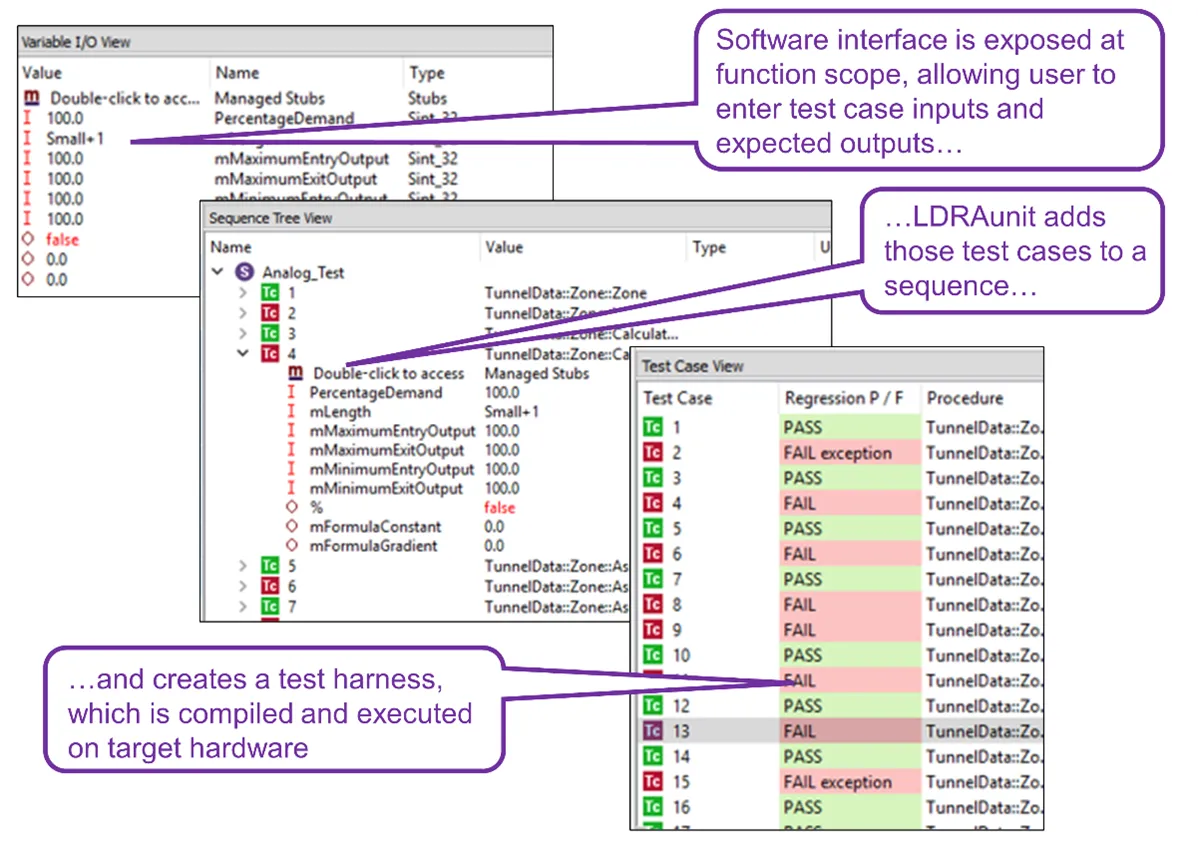The width and height of the screenshot is (1198, 862).
Task: Click the 'Small+1' value in Variable I/O View
Action: [x=75, y=138]
